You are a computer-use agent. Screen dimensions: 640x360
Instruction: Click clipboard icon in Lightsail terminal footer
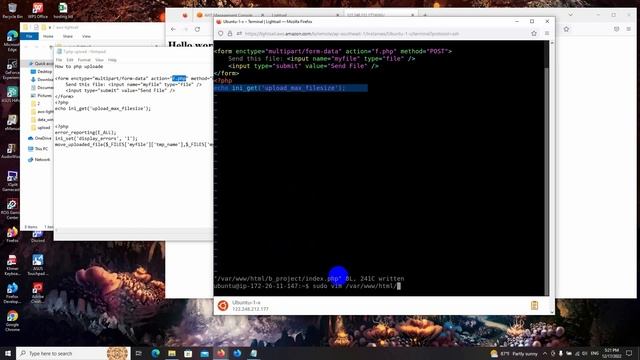534,305
